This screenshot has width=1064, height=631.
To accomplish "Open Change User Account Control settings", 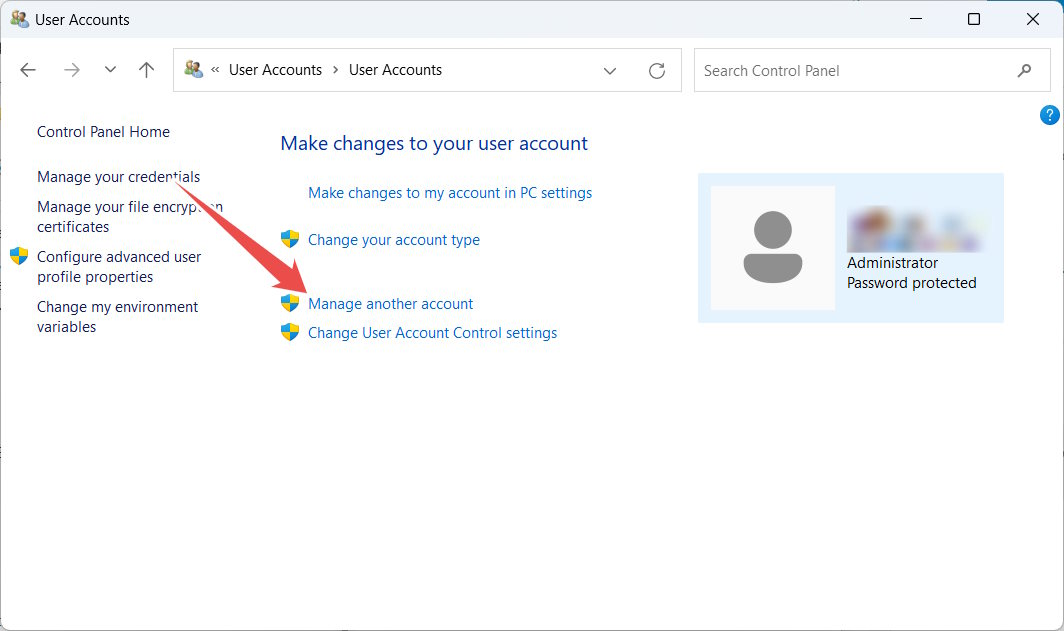I will [432, 332].
